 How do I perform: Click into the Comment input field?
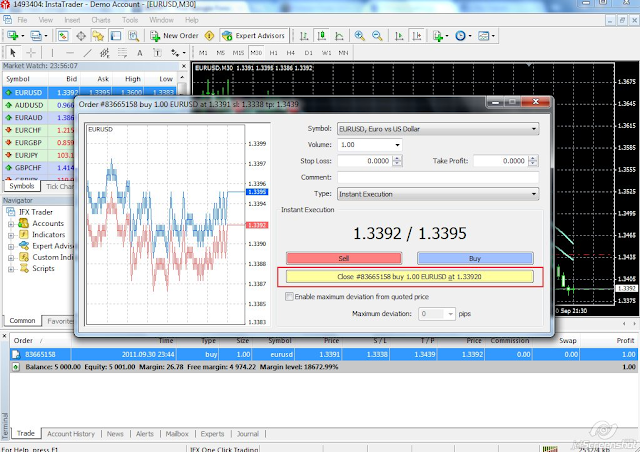coord(438,178)
